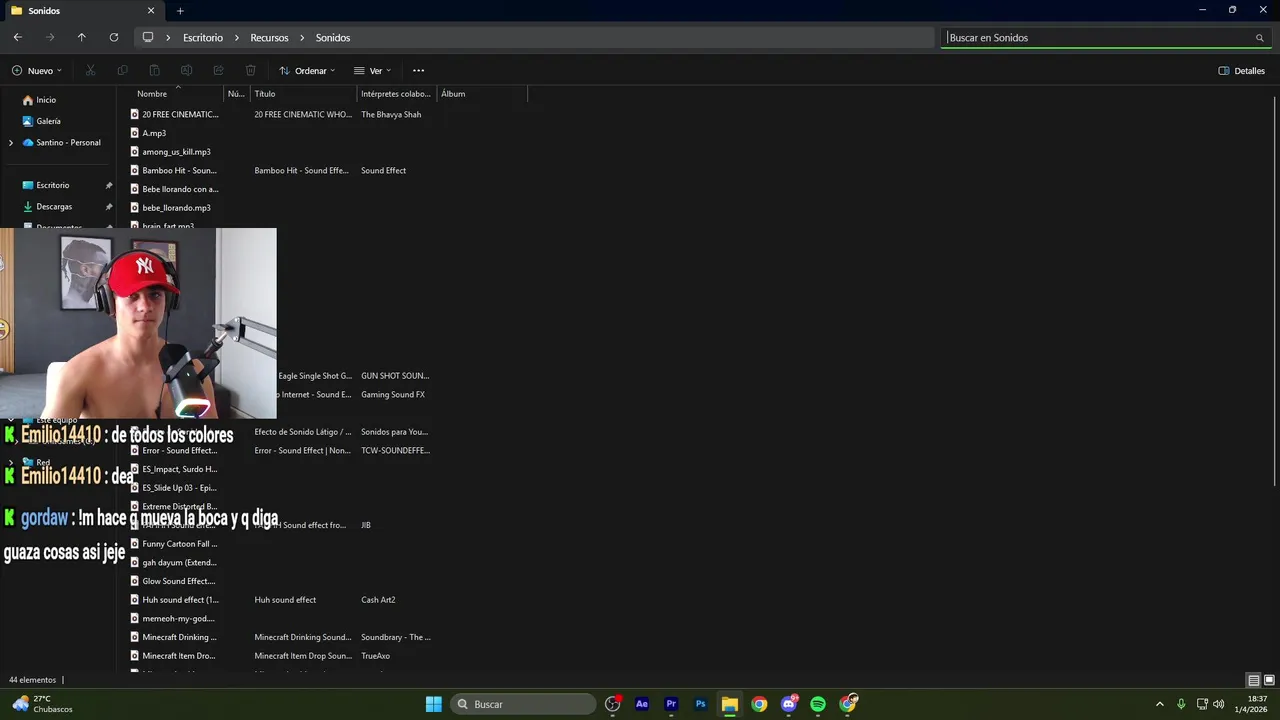Show hidden system tray icons

[x=1159, y=704]
